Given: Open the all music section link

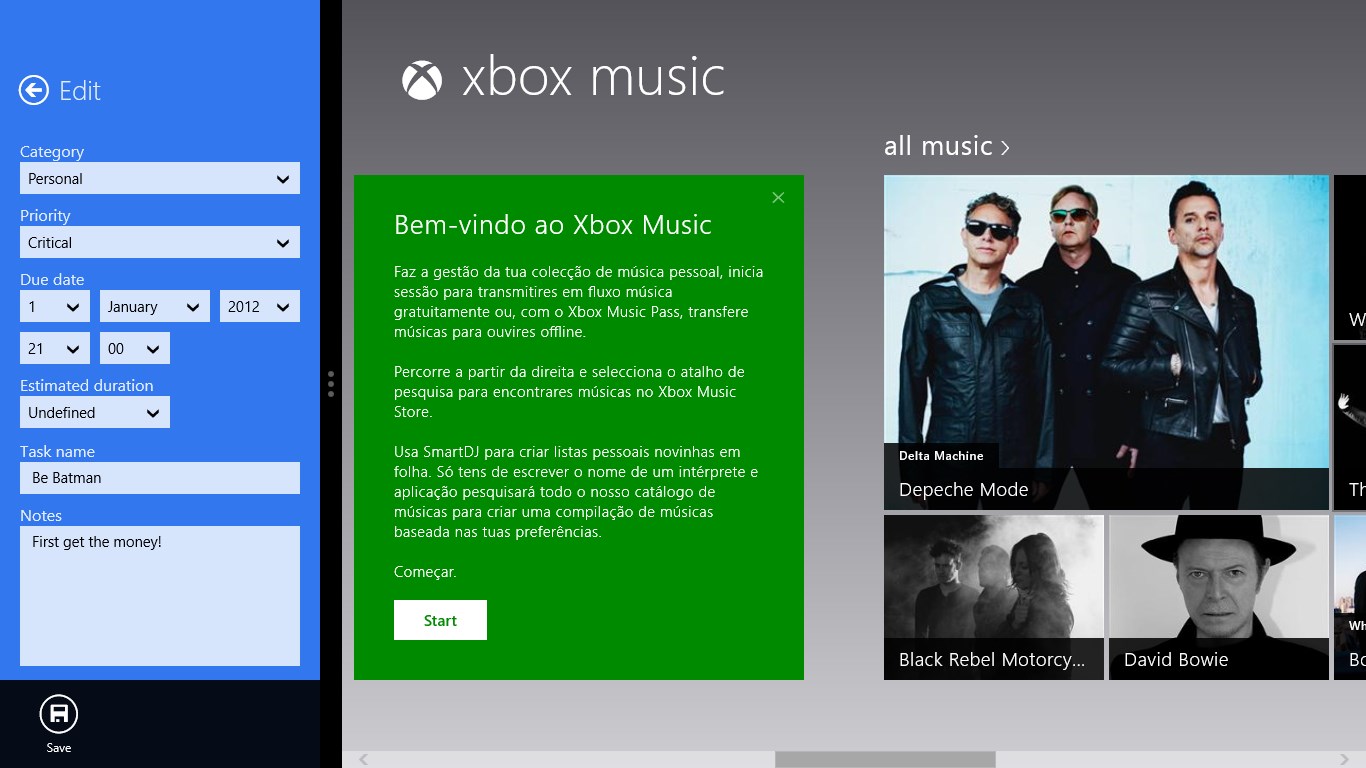Looking at the screenshot, I should (x=947, y=146).
